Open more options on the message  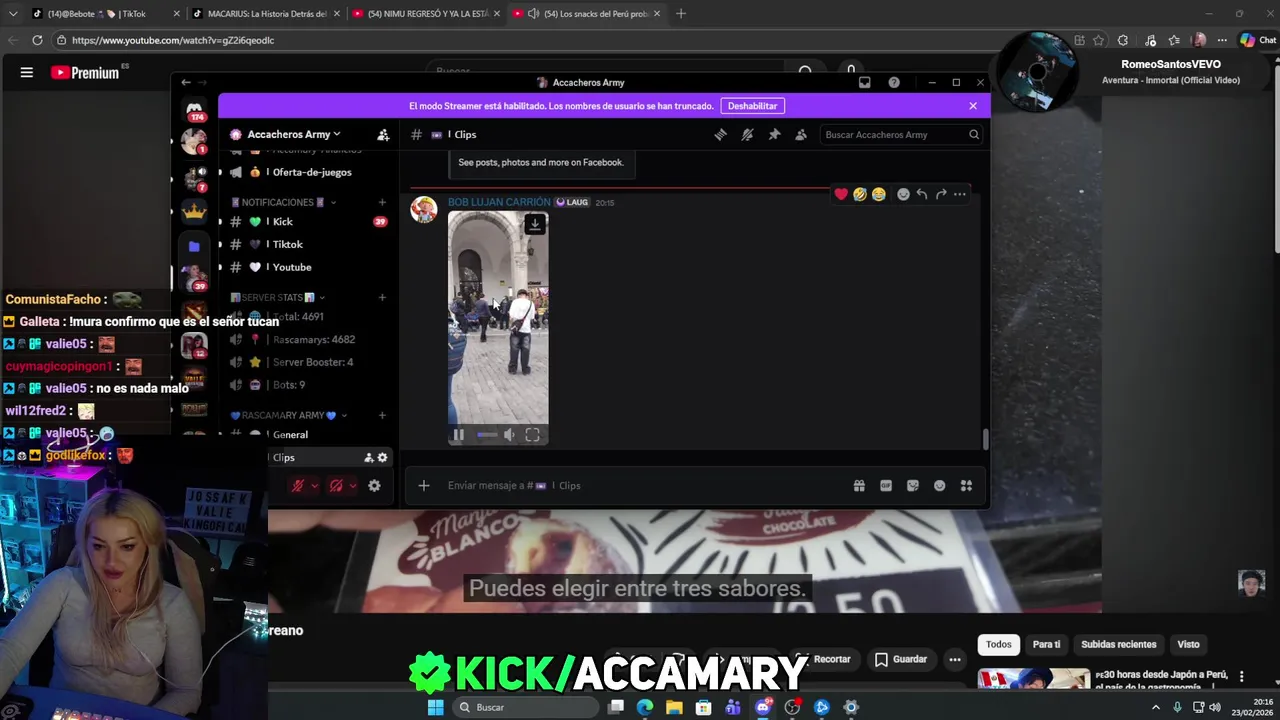tap(960, 194)
